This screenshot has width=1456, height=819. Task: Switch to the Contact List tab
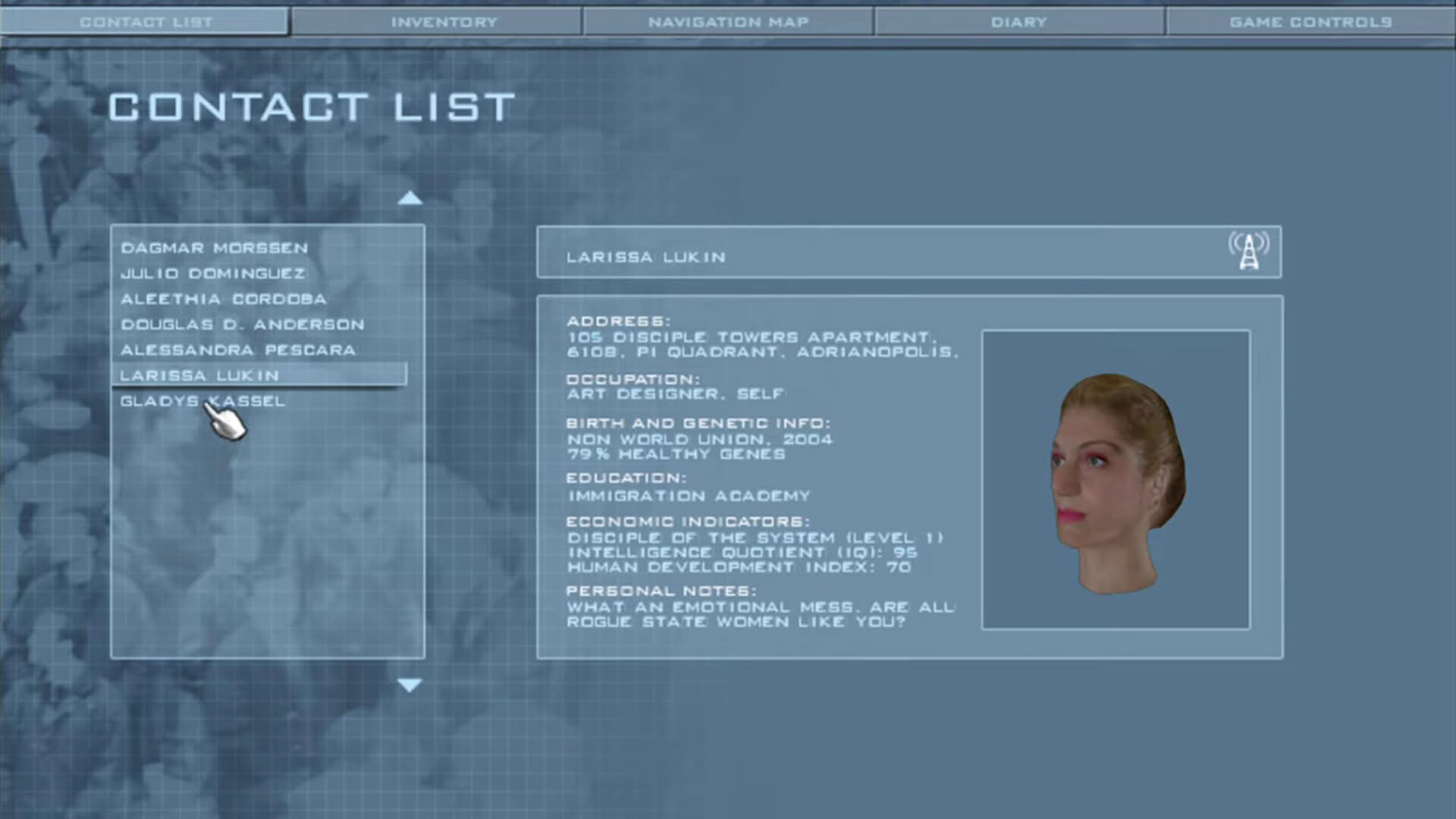point(144,22)
